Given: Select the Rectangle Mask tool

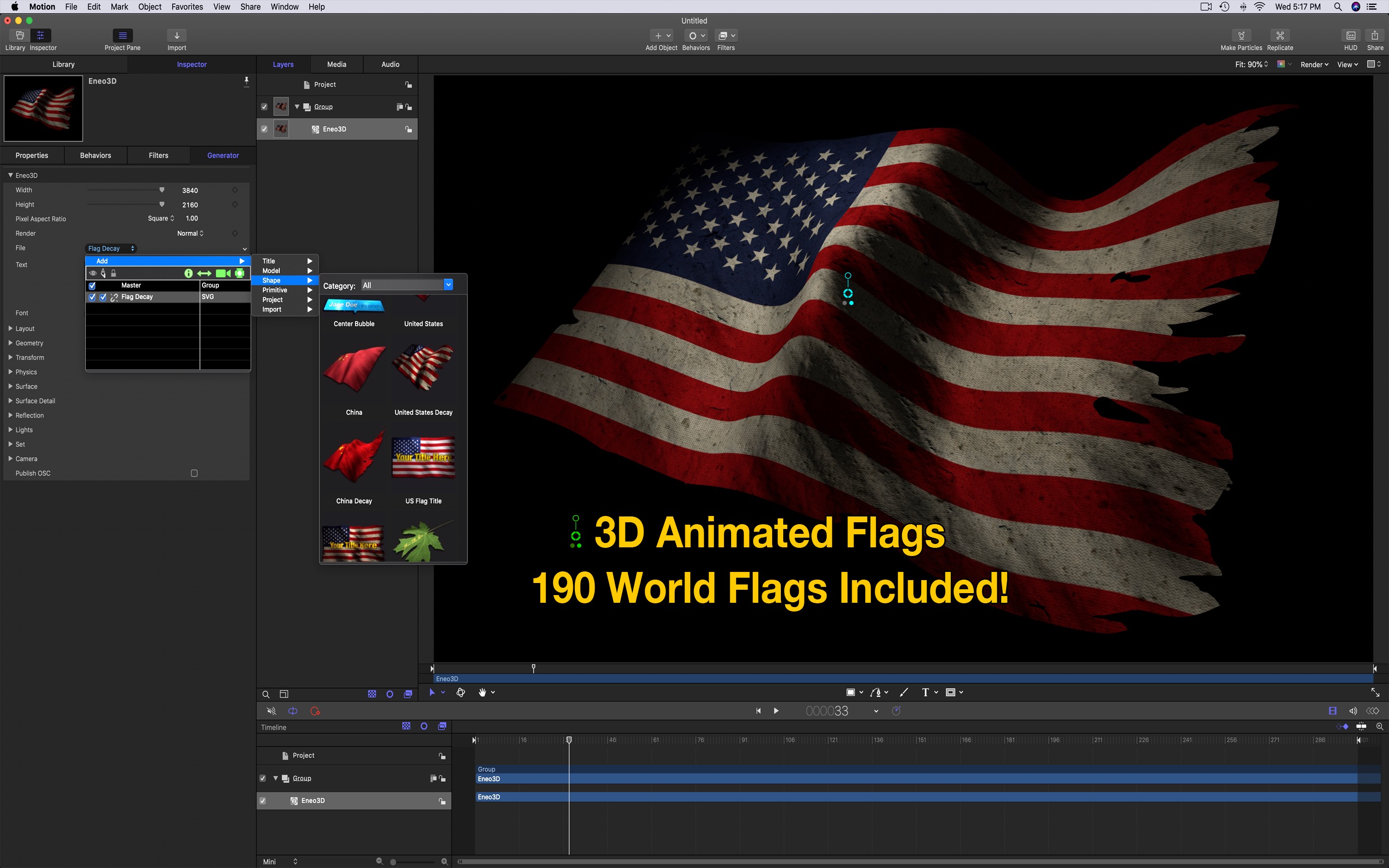Looking at the screenshot, I should (x=951, y=692).
